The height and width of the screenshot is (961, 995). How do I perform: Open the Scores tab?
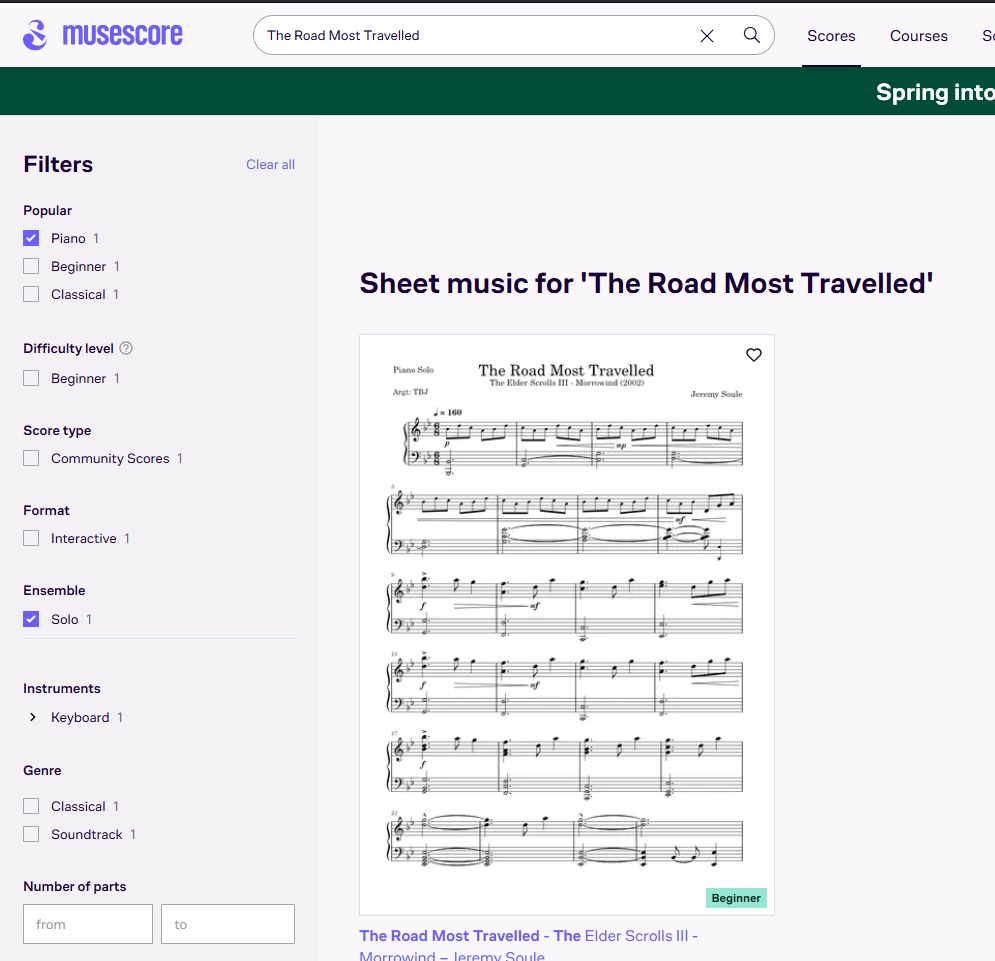point(831,36)
